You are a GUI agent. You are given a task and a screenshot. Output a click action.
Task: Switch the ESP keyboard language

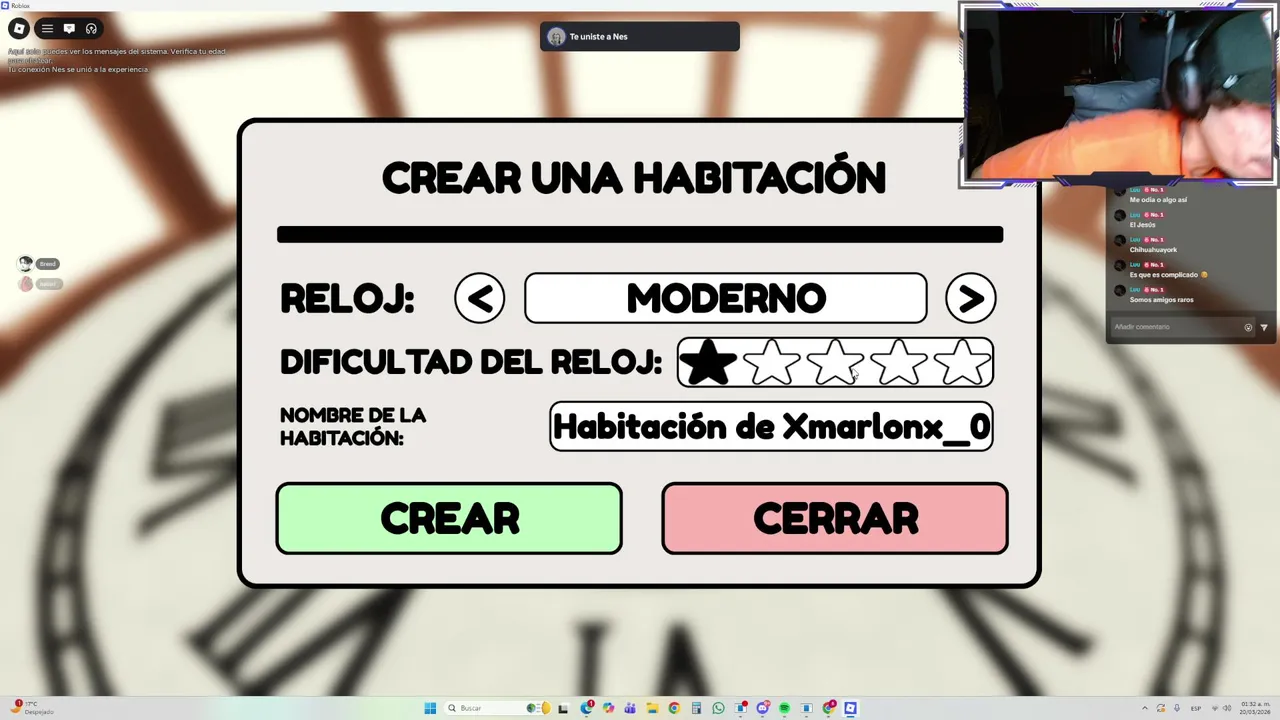(x=1196, y=708)
